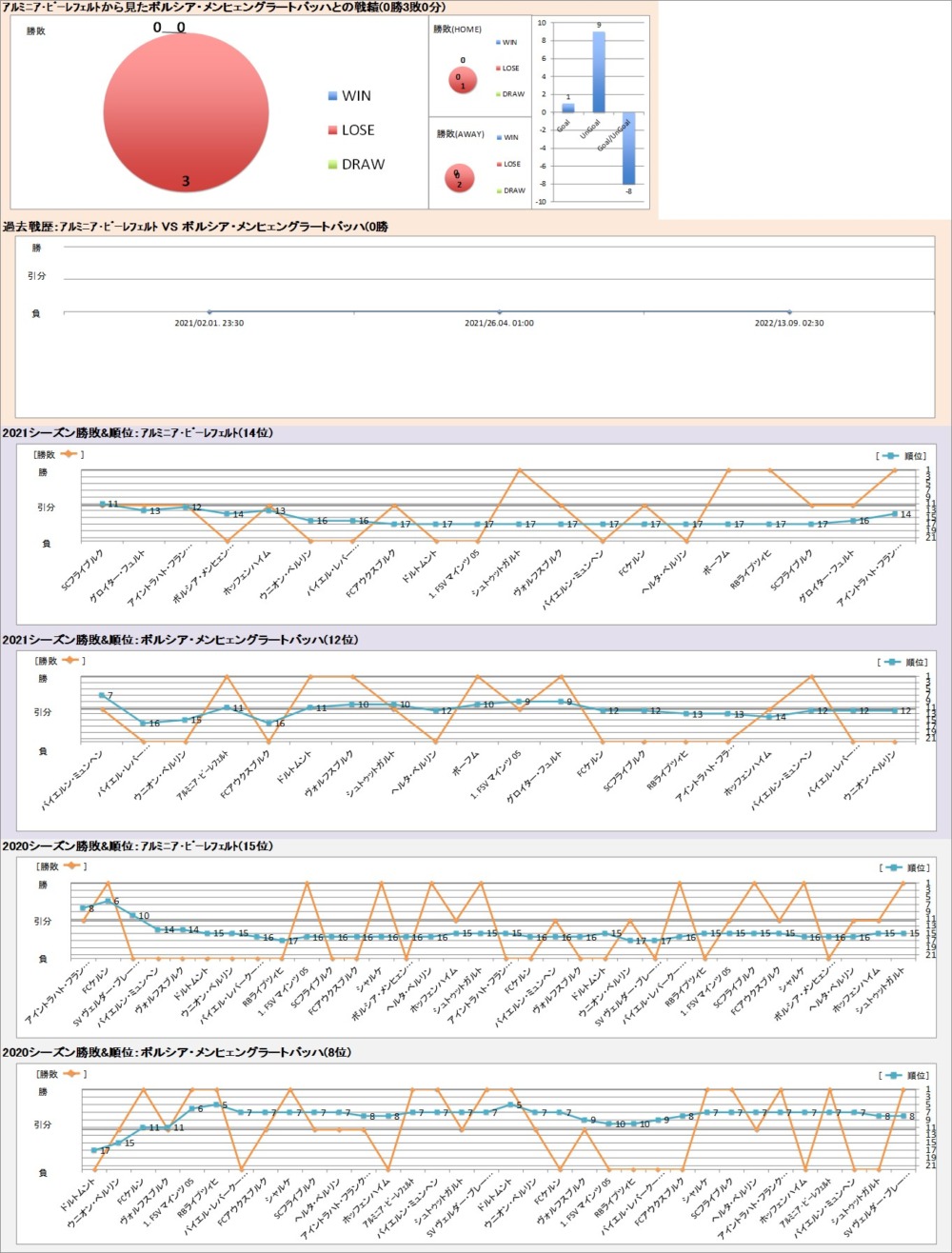The image size is (952, 1253).
Task: Select the negative Goal/UnGoal bar showing -8
Action: (x=629, y=148)
